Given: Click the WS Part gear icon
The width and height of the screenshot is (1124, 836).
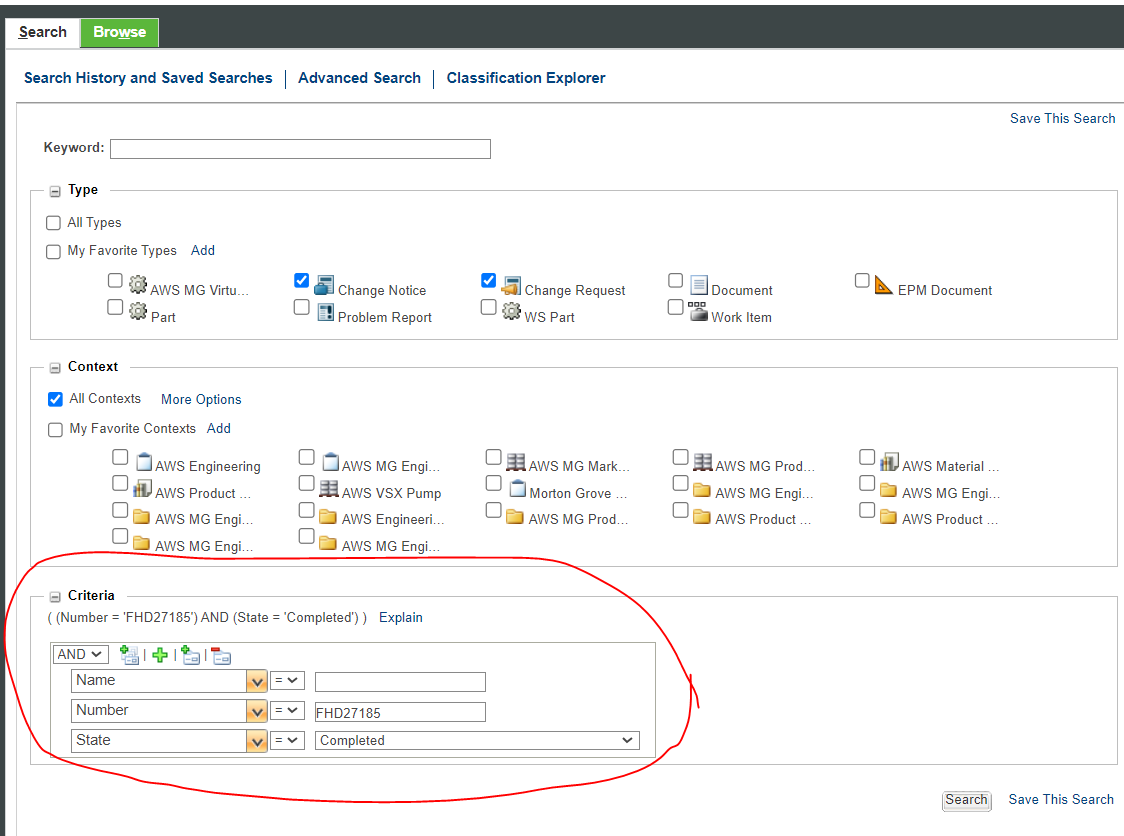Looking at the screenshot, I should (x=510, y=312).
